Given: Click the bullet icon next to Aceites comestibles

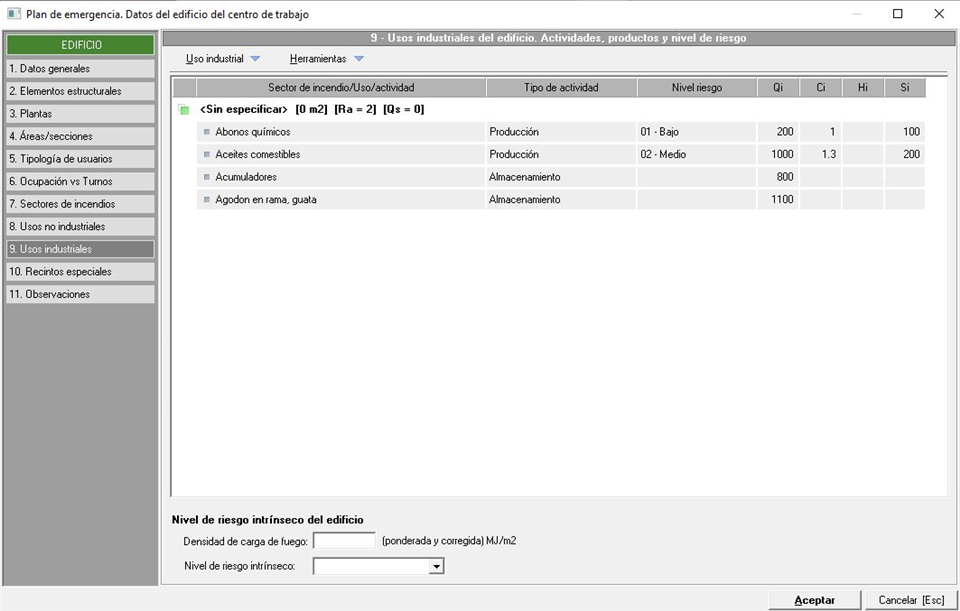Looking at the screenshot, I should tap(207, 155).
